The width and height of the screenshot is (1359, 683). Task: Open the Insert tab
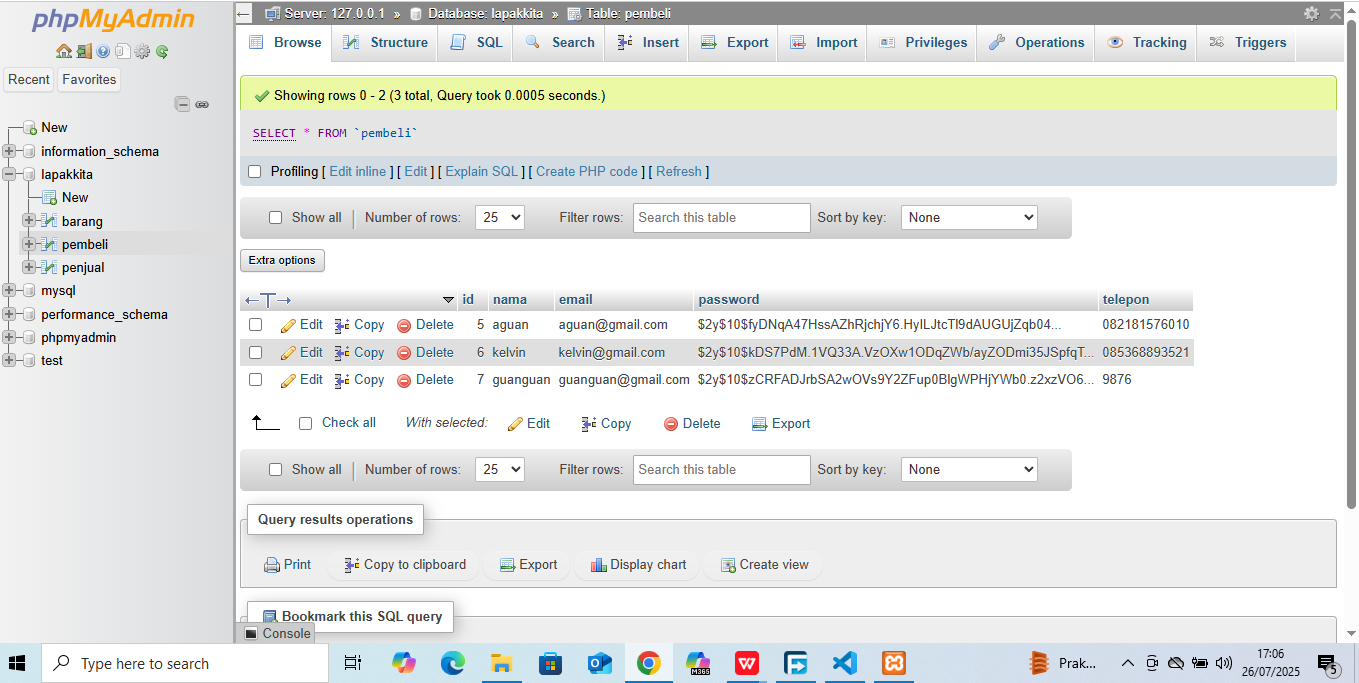pyautogui.click(x=648, y=42)
